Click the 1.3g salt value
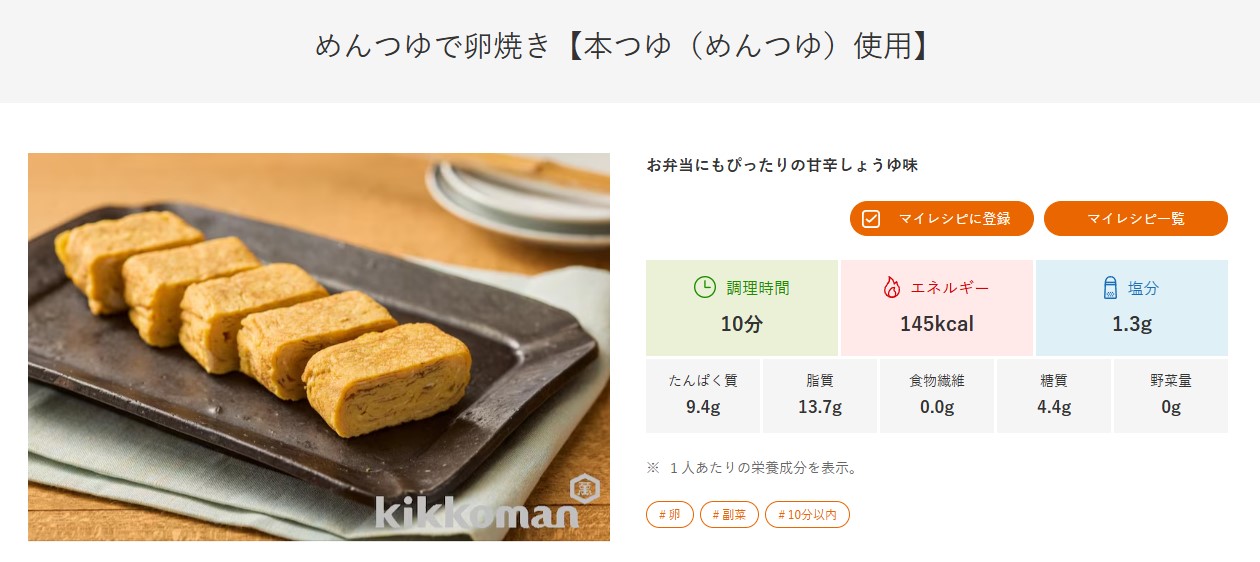The image size is (1260, 562). pyautogui.click(x=1132, y=324)
